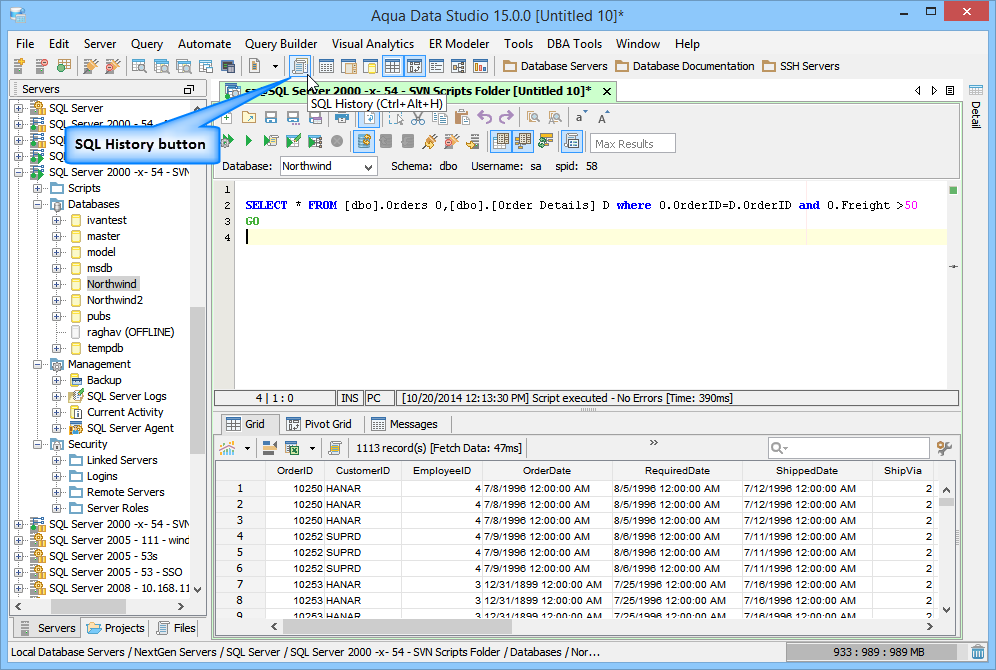The image size is (996, 670).
Task: Open the Query Builder menu
Action: point(281,44)
